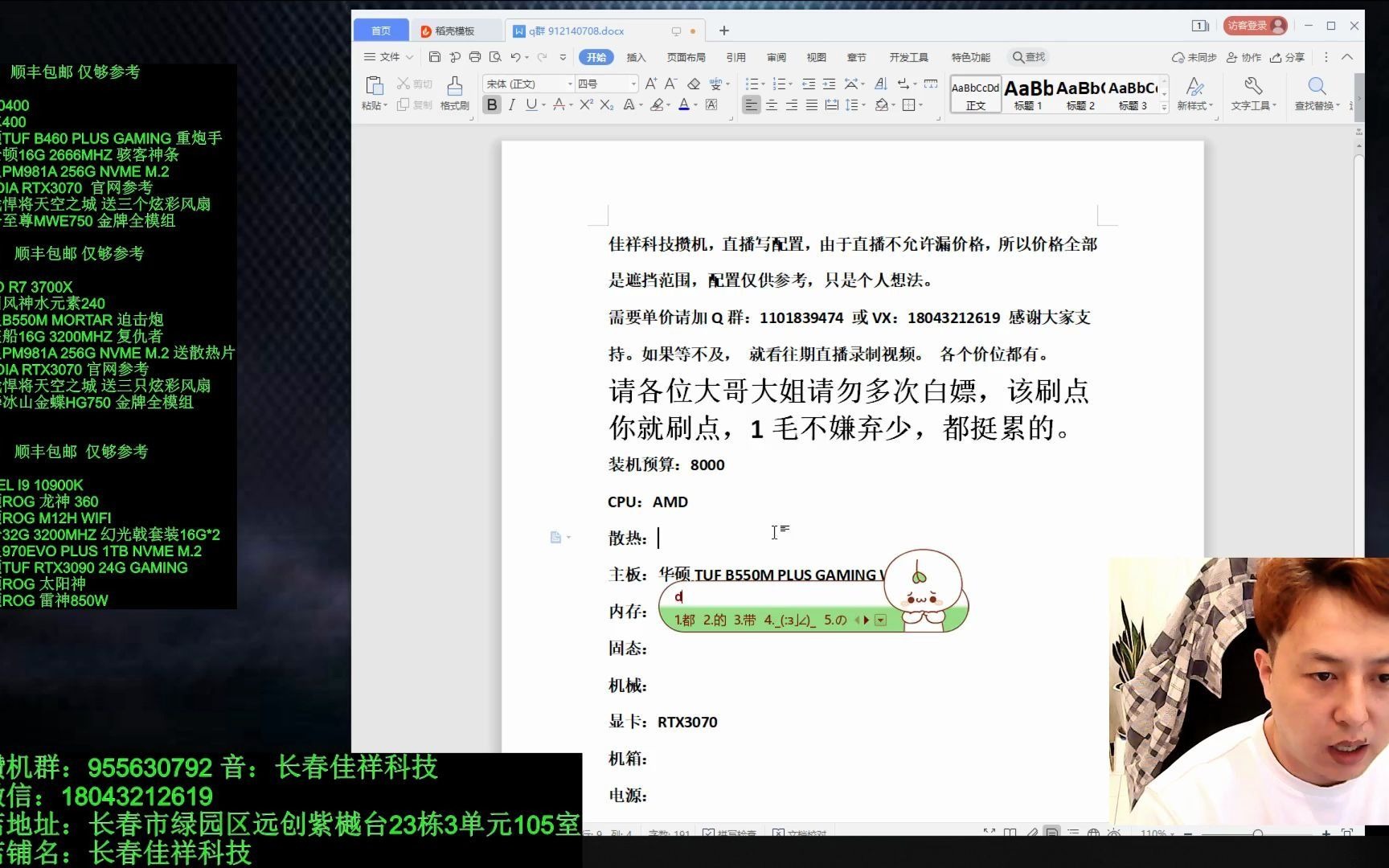Expand the 文件 file menu dropdown
Viewport: 1389px width, 868px height.
point(388,57)
